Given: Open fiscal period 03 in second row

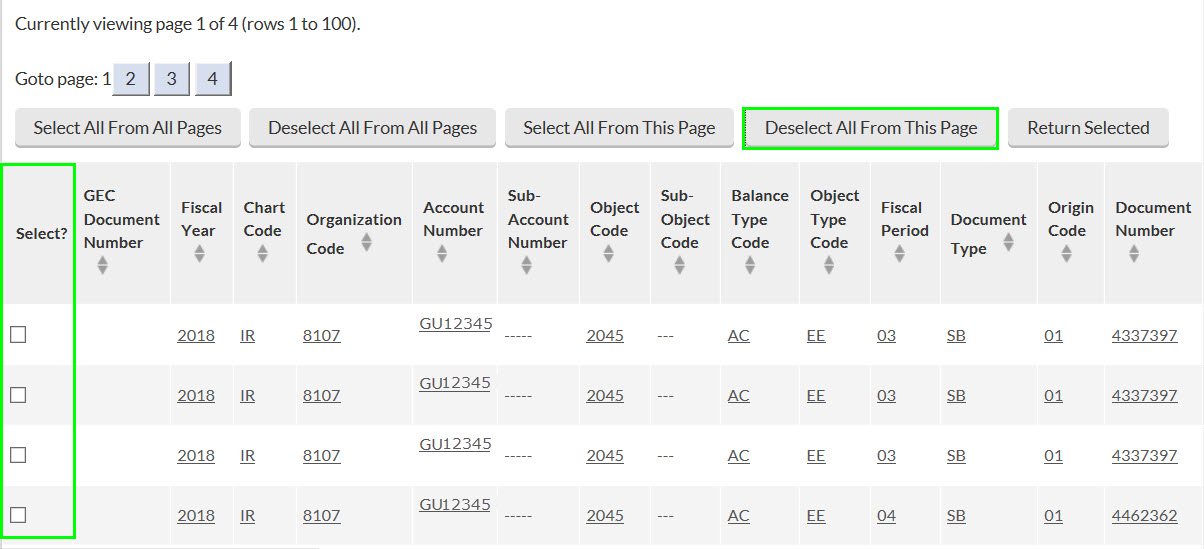Looking at the screenshot, I should (x=887, y=396).
